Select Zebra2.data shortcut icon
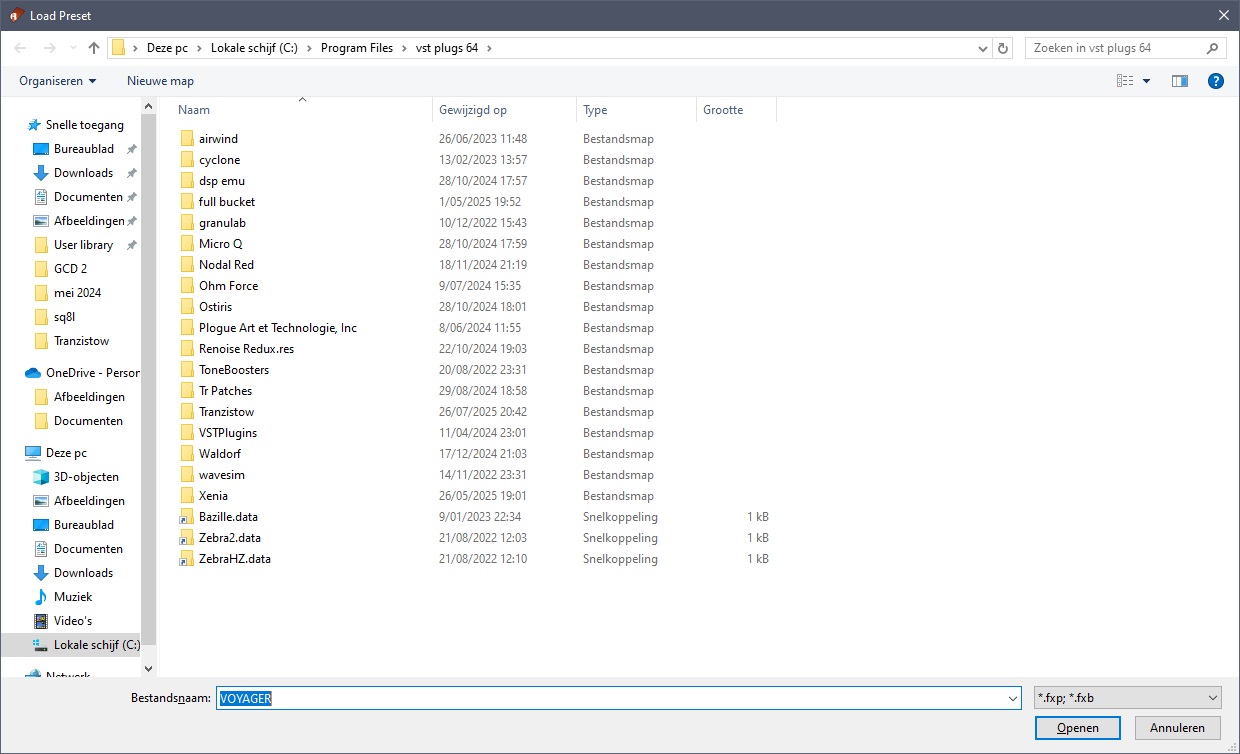 187,538
